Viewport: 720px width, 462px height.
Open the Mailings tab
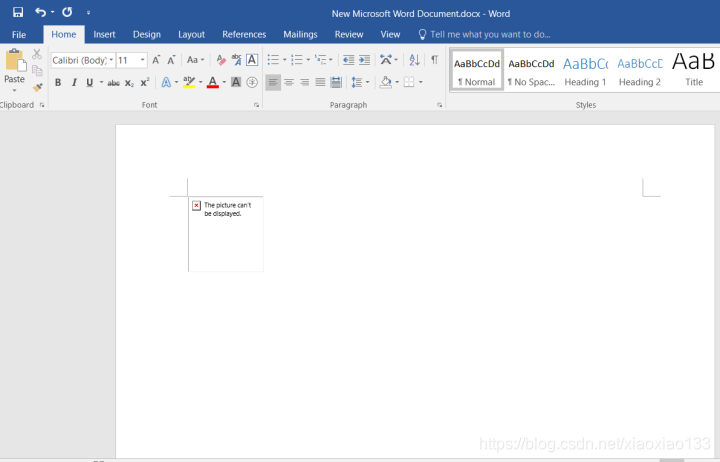coord(300,34)
